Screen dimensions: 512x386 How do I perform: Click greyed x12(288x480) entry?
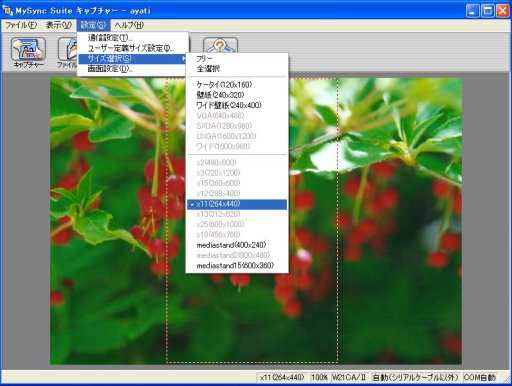tap(237, 193)
